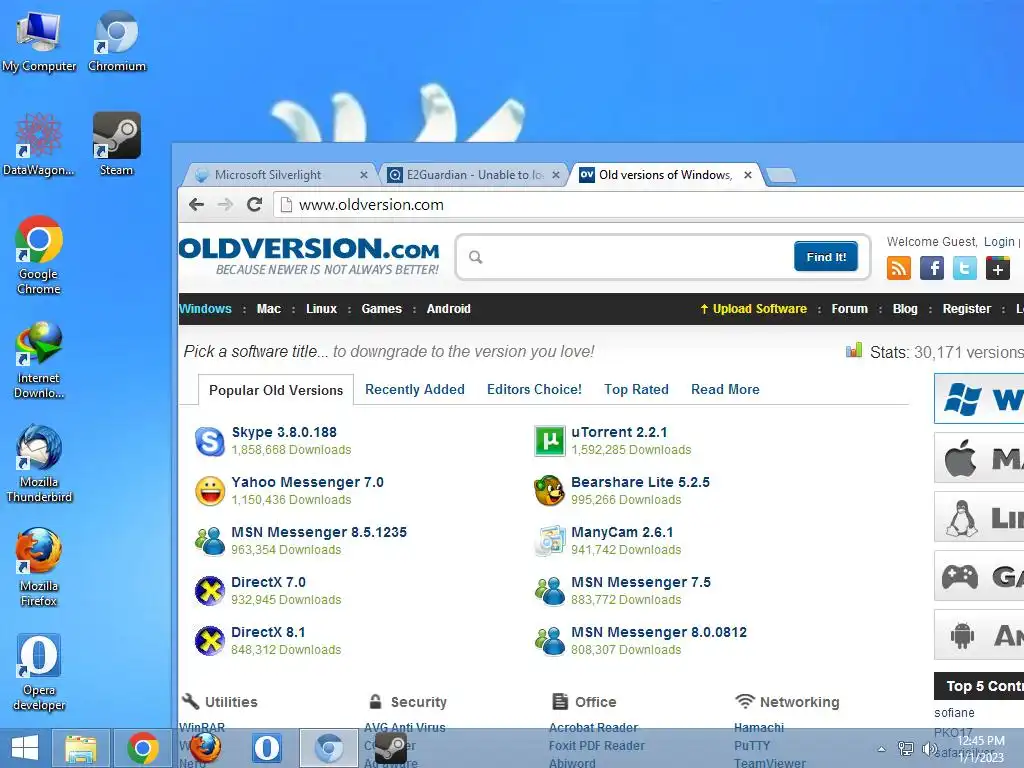Show hidden system tray icons
1024x768 pixels.
pos(882,749)
